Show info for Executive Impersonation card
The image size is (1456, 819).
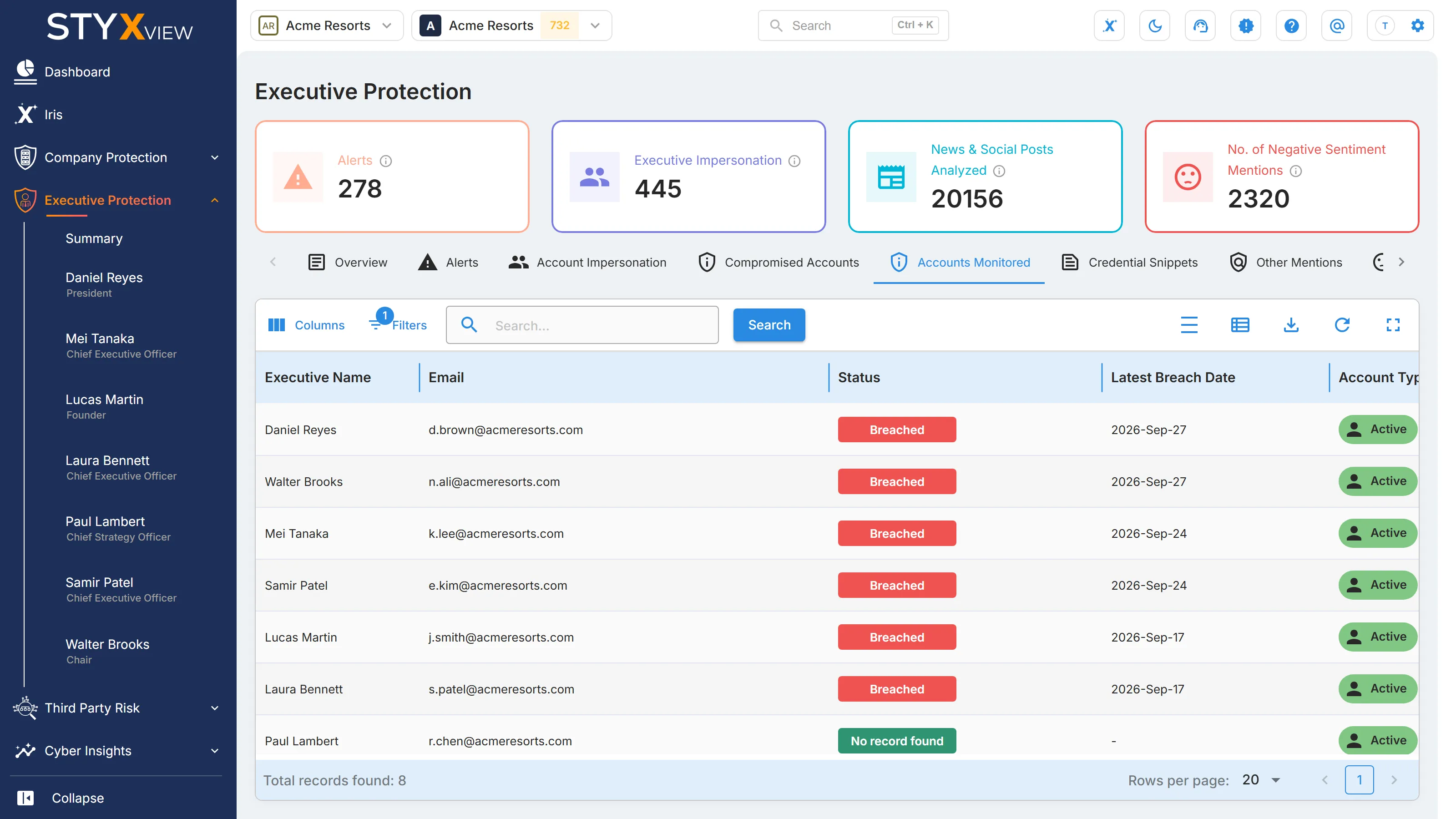coord(794,161)
